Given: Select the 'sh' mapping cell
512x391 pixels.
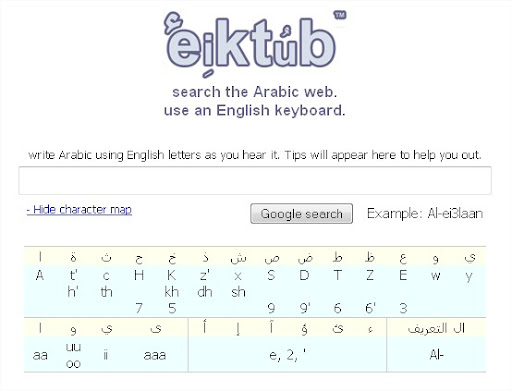Looking at the screenshot, I should [238, 292].
